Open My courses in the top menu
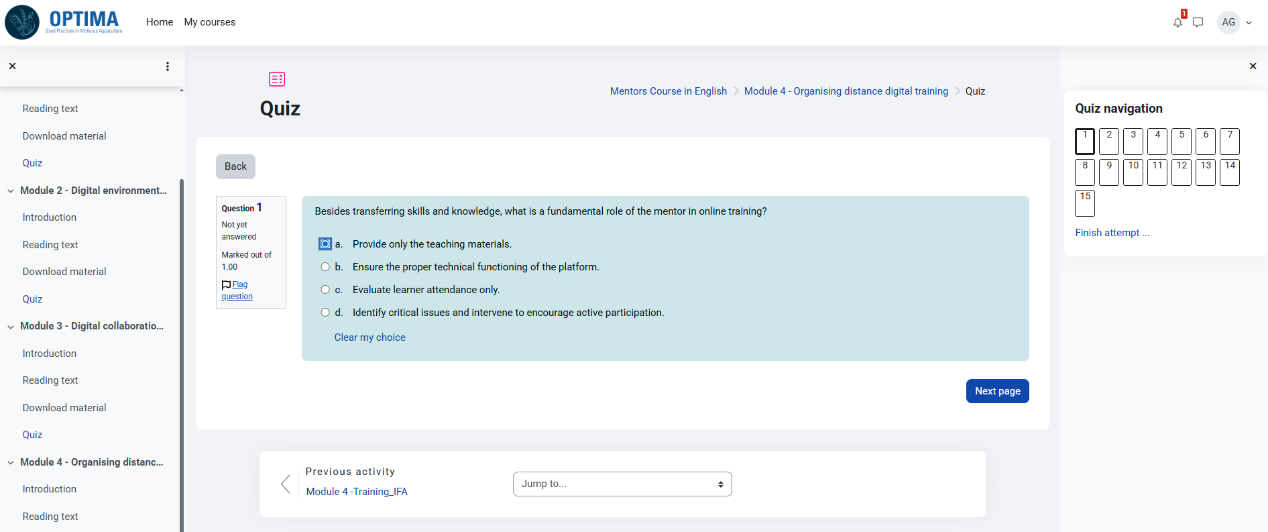Image resolution: width=1268 pixels, height=532 pixels. (x=210, y=22)
